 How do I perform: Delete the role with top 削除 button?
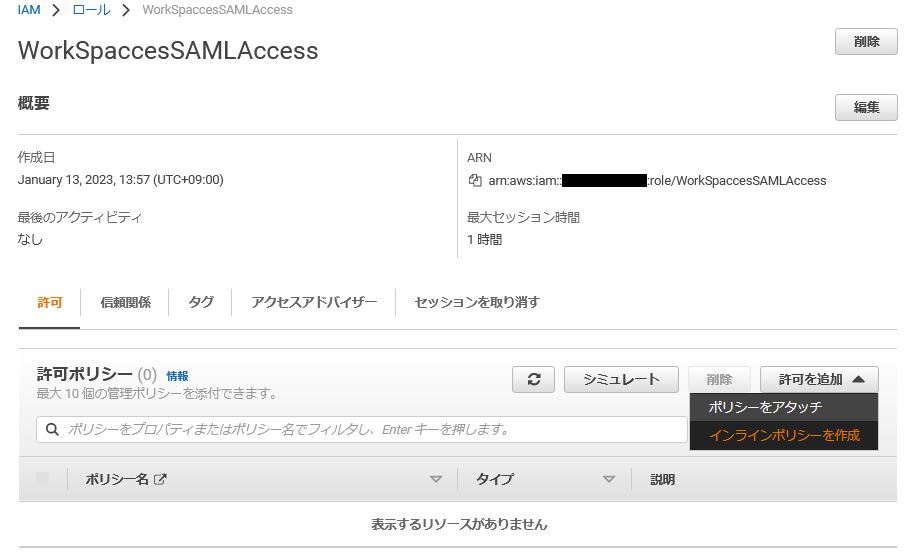click(x=866, y=42)
